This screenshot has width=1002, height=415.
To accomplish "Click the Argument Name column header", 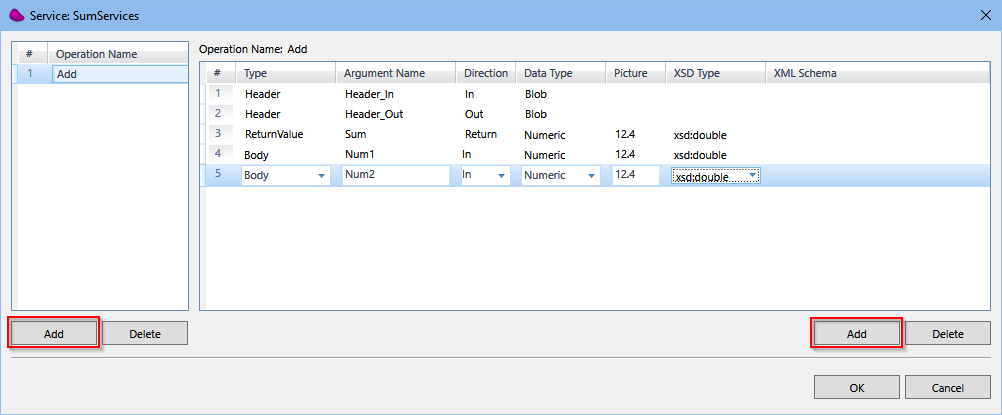I will (x=396, y=74).
